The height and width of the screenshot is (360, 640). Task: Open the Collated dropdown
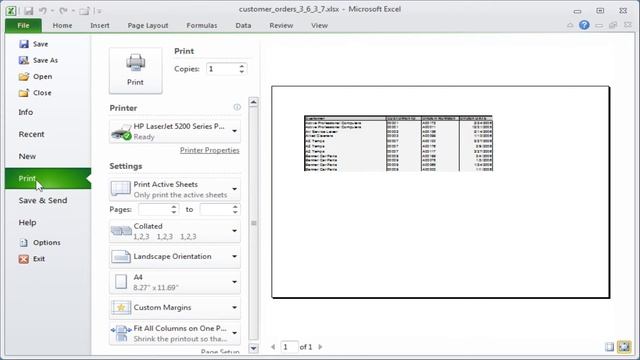pos(175,231)
